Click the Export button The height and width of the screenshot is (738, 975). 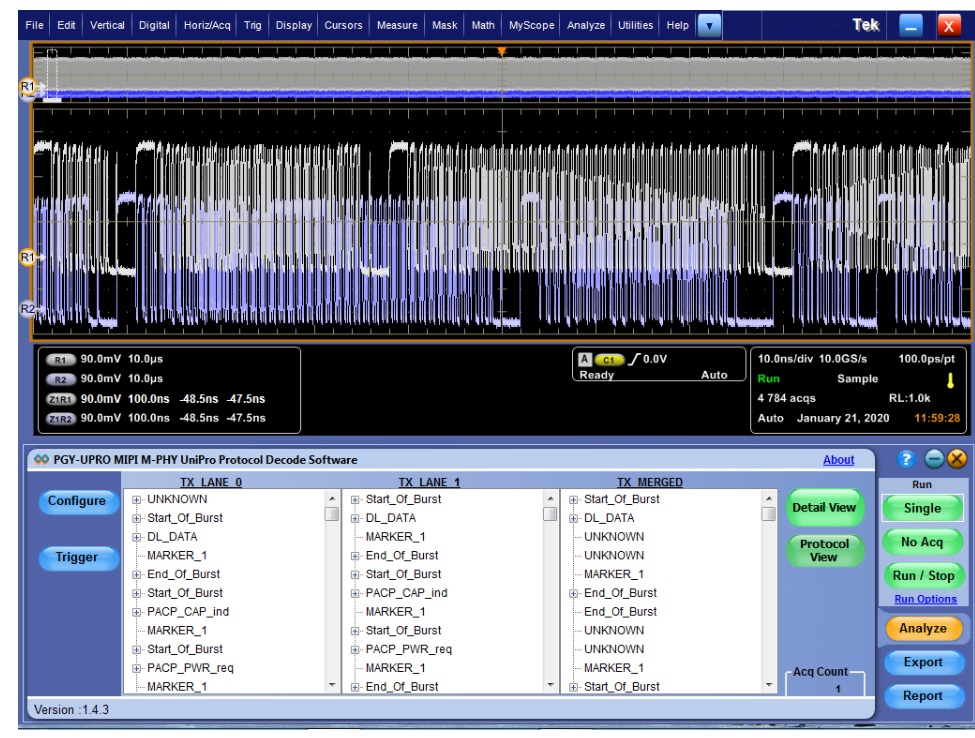tap(923, 662)
